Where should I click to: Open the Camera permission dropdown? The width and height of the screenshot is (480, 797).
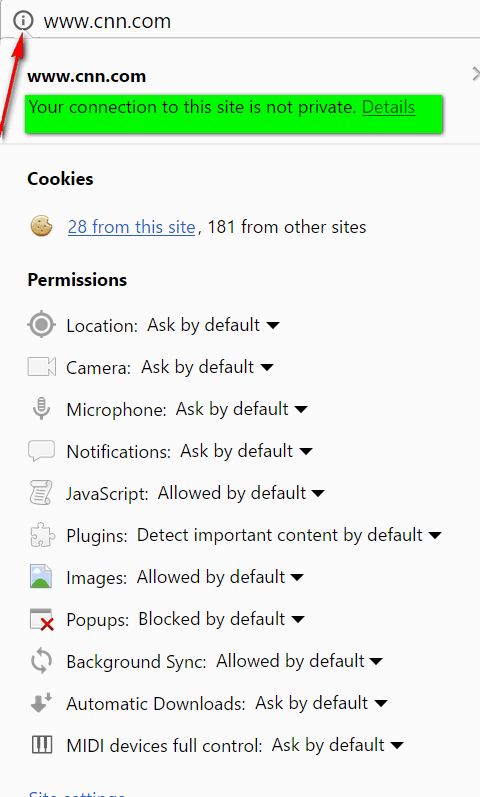click(x=207, y=366)
